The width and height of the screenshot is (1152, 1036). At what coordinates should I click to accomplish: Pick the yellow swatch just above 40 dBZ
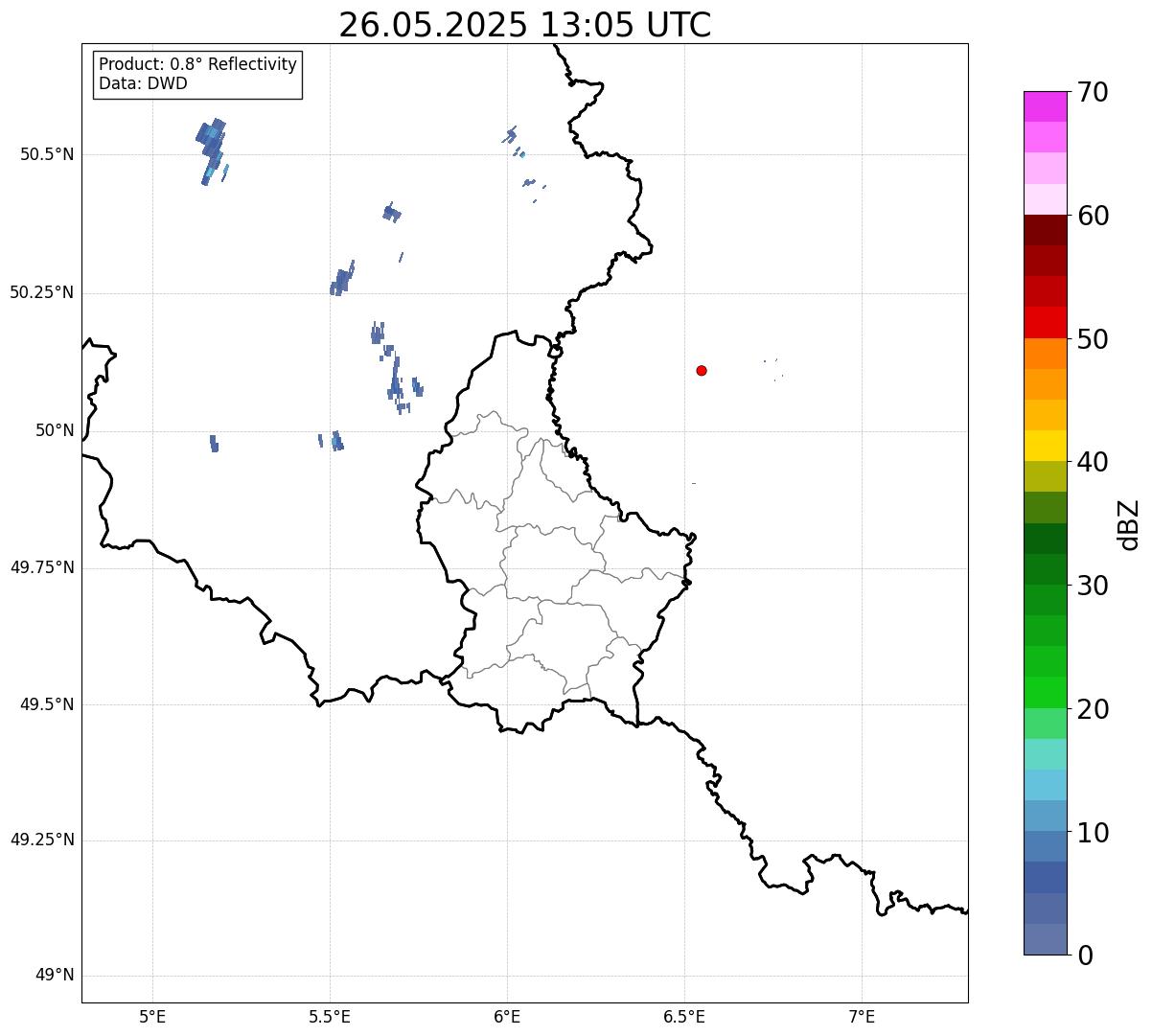coord(1046,446)
